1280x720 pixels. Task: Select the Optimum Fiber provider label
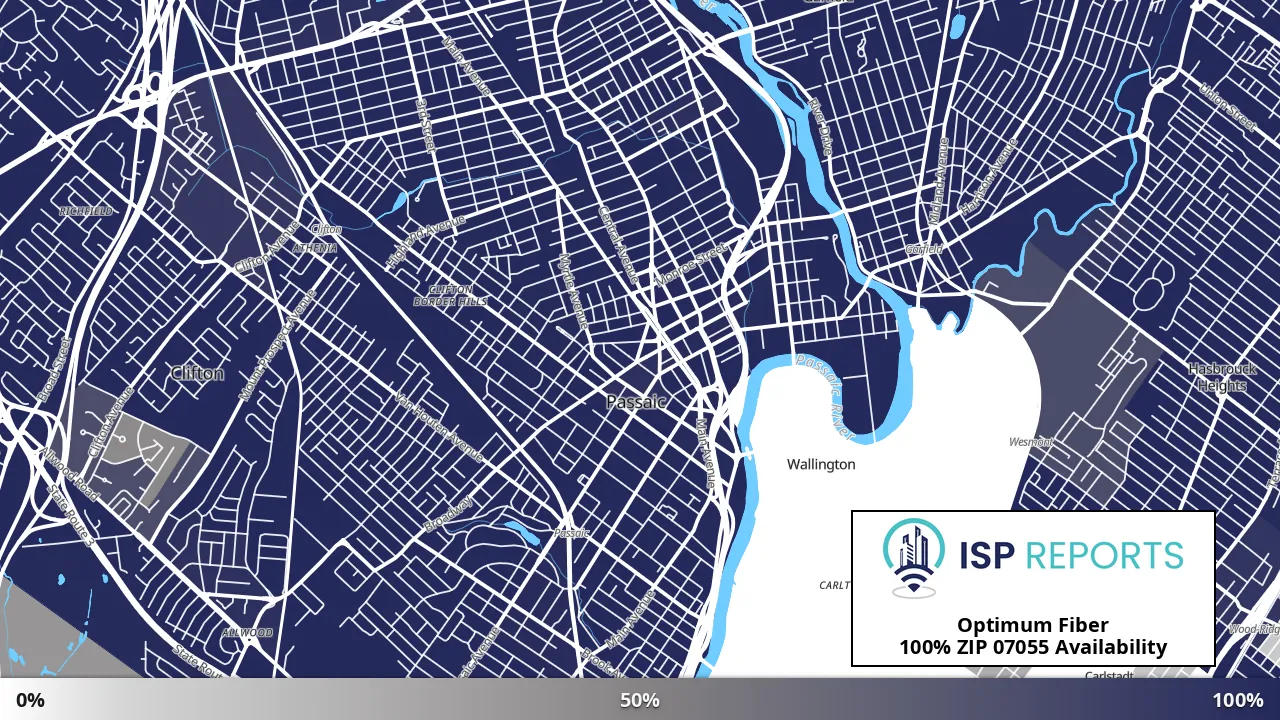click(1032, 625)
